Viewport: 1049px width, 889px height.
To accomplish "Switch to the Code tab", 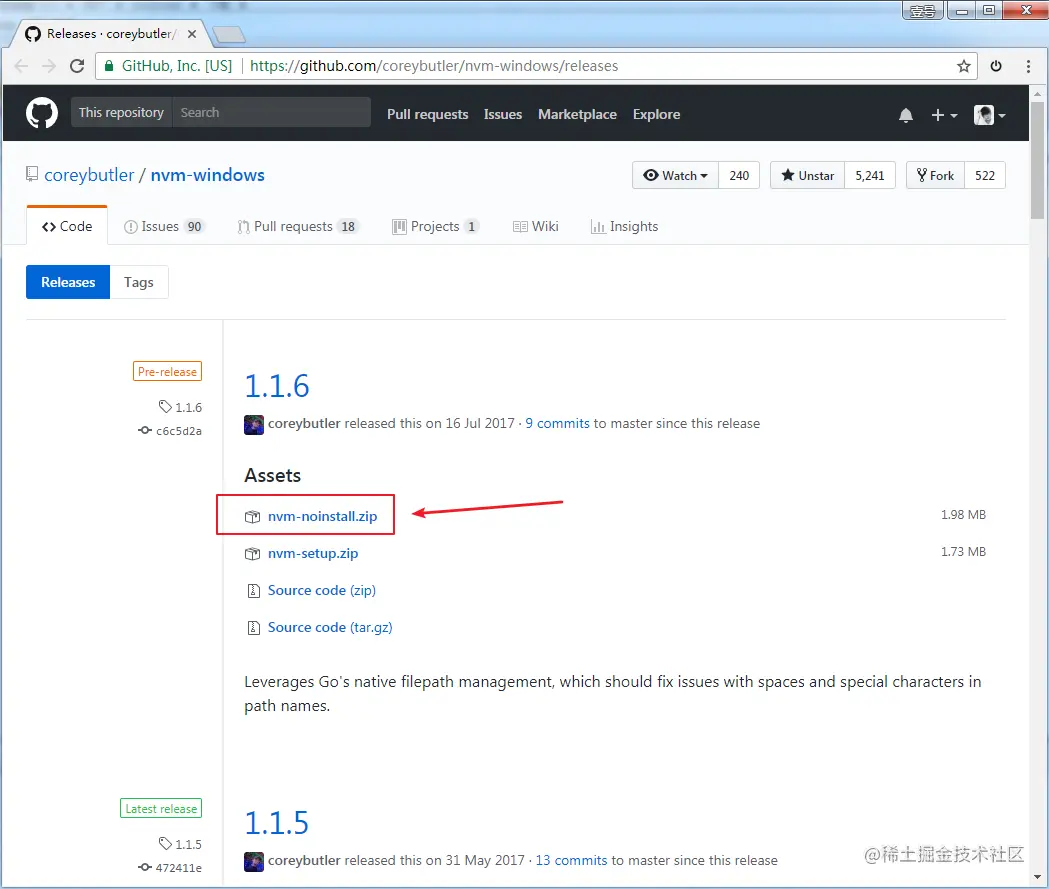I will point(67,226).
